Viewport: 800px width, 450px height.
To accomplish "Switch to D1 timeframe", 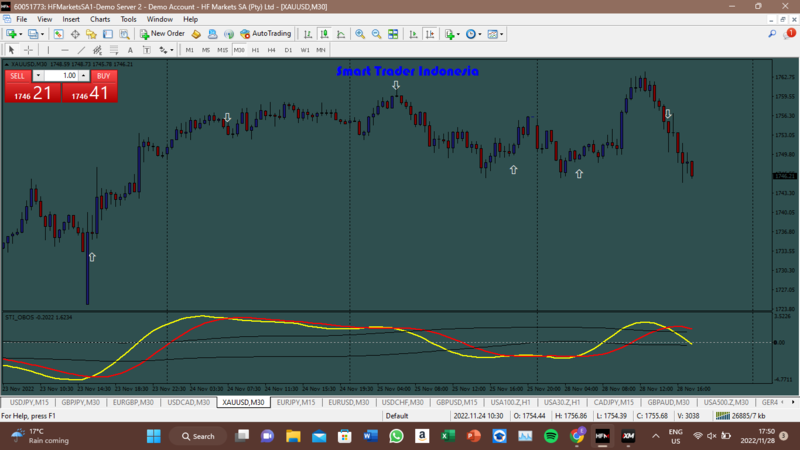I will click(x=288, y=50).
